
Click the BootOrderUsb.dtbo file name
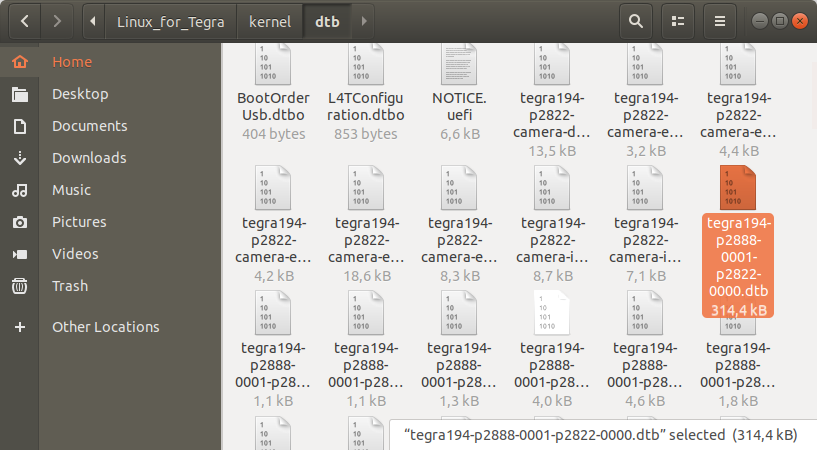click(x=273, y=106)
